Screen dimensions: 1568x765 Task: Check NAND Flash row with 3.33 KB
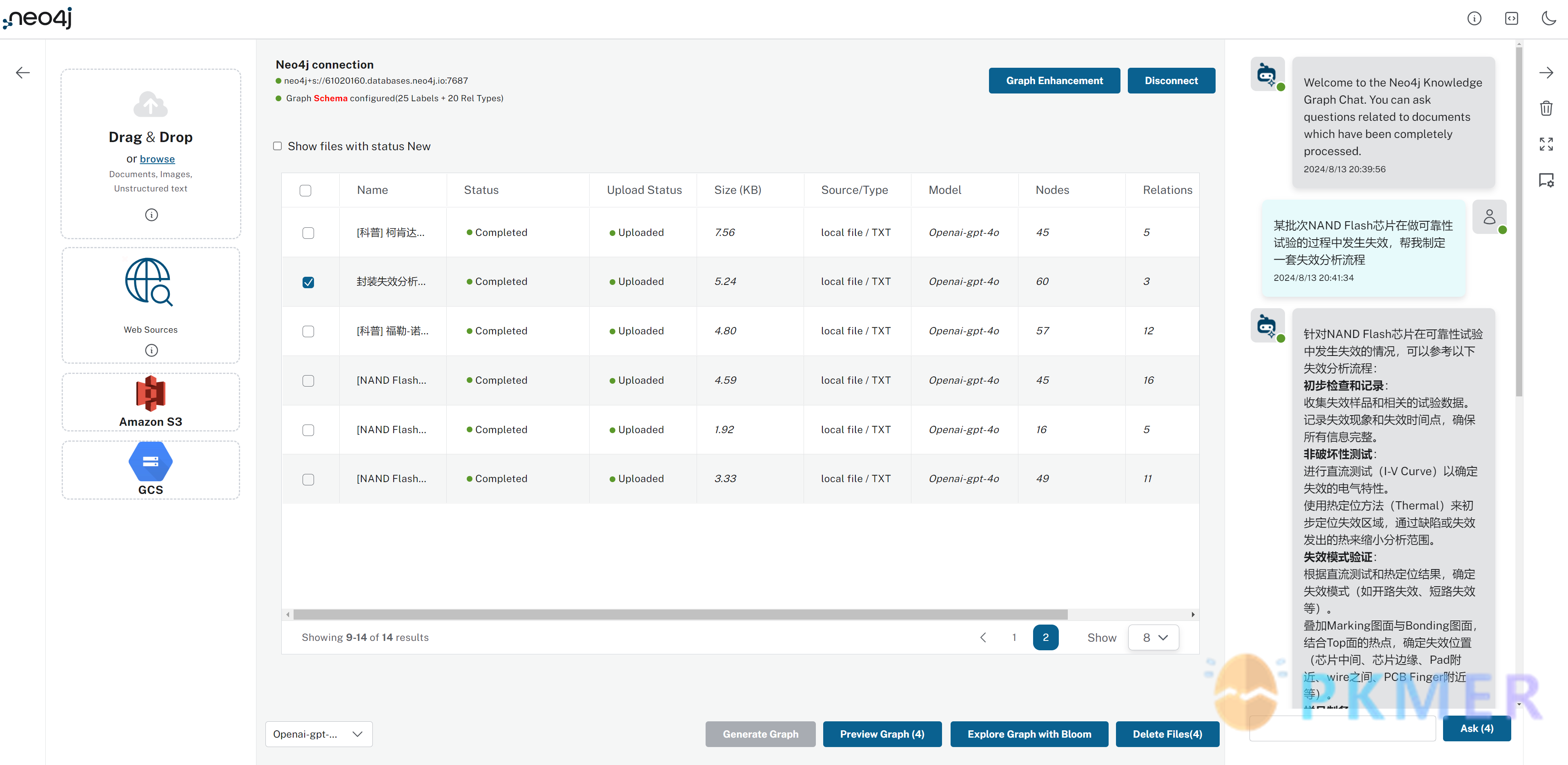[309, 480]
